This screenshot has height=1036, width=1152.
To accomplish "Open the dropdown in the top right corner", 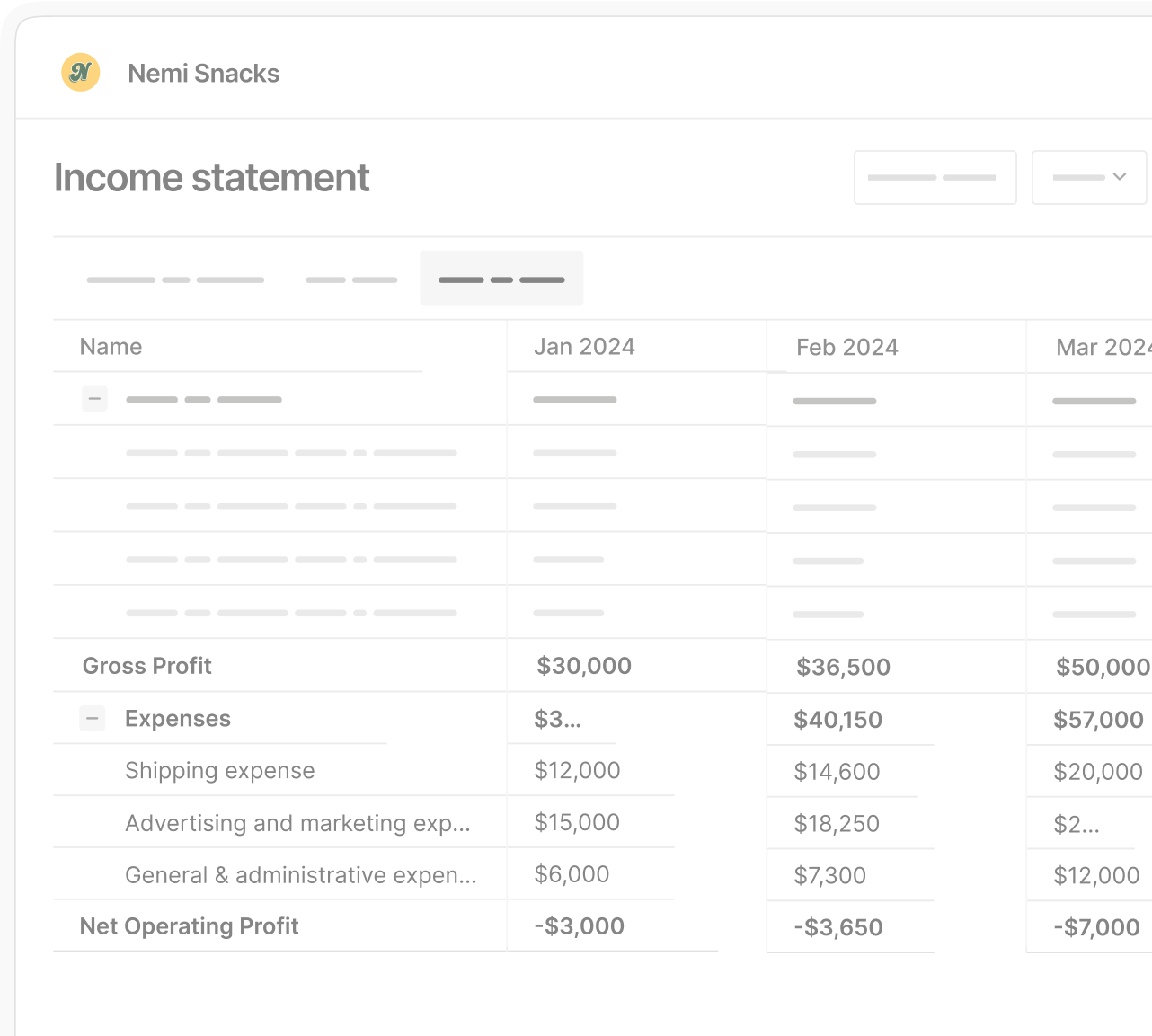I will point(1088,177).
